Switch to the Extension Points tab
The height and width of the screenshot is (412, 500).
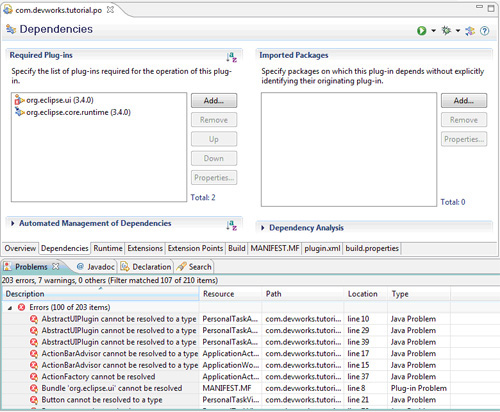click(195, 248)
